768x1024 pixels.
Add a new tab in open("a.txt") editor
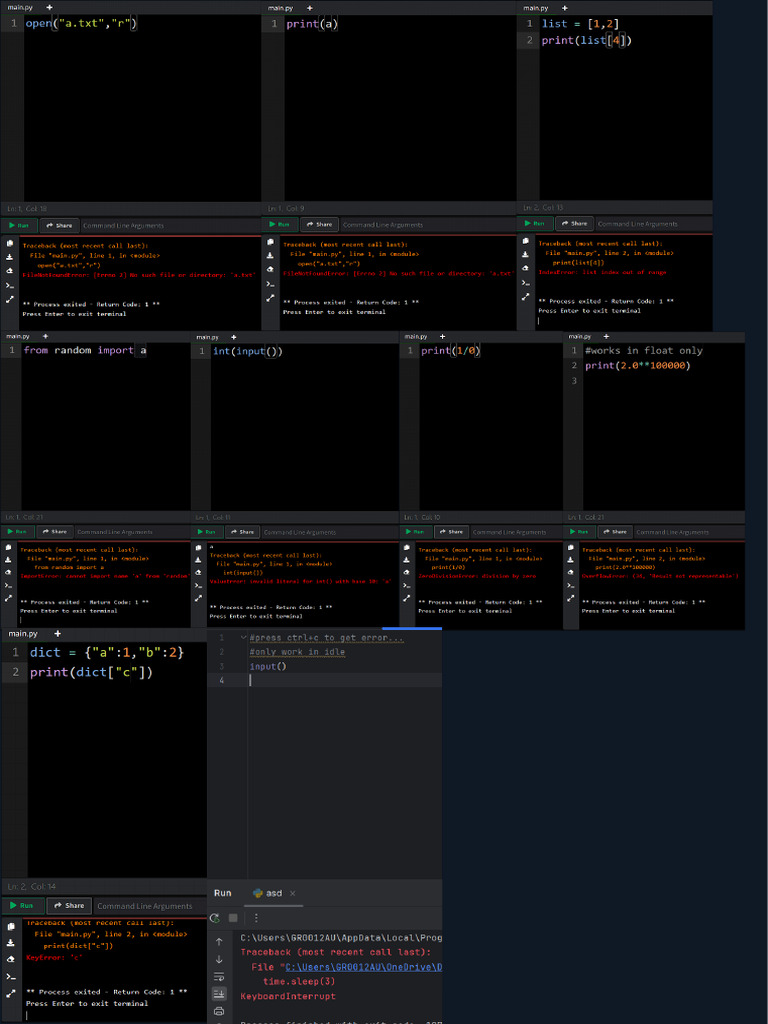coord(49,7)
